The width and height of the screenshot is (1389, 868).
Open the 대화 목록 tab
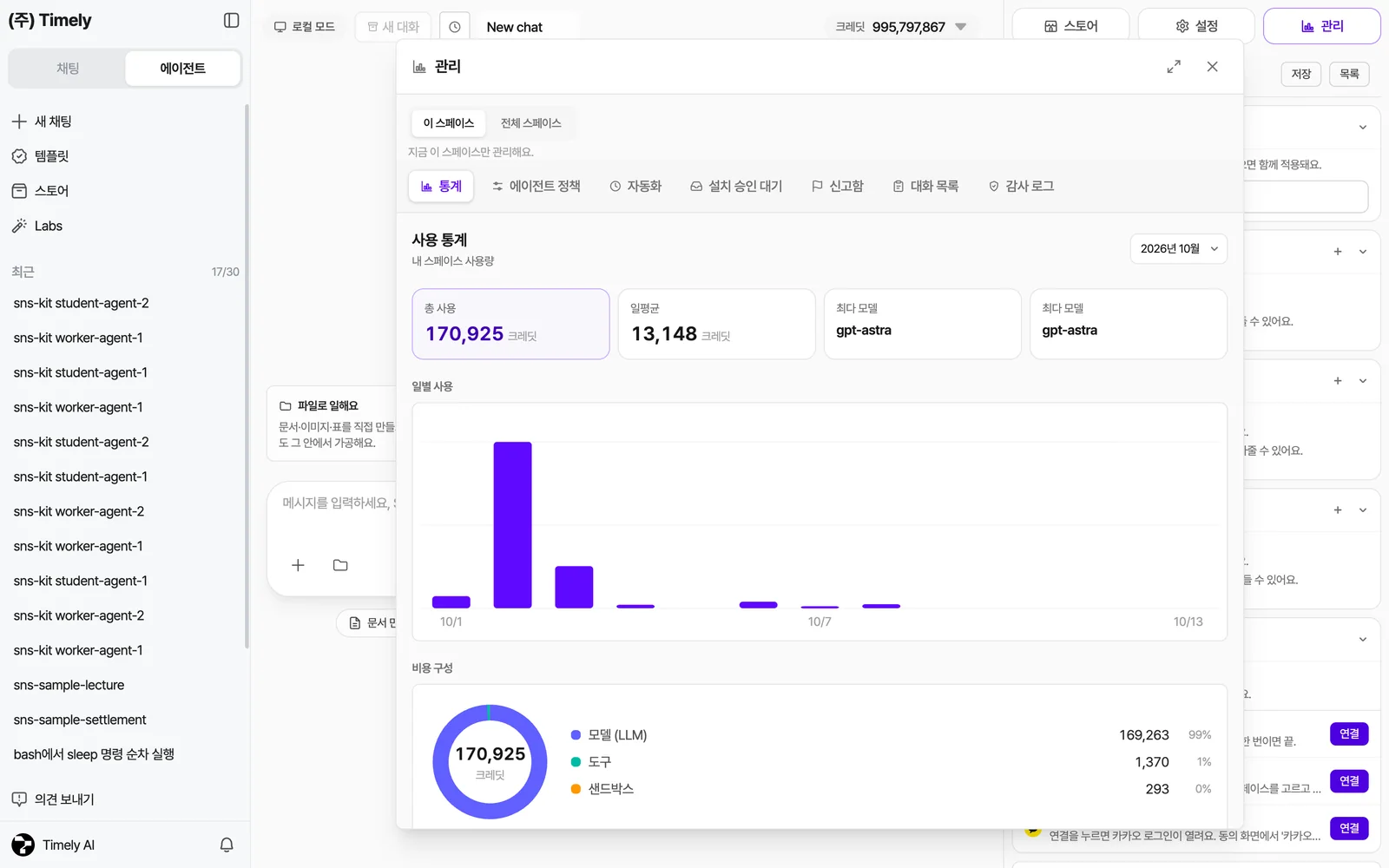[925, 187]
